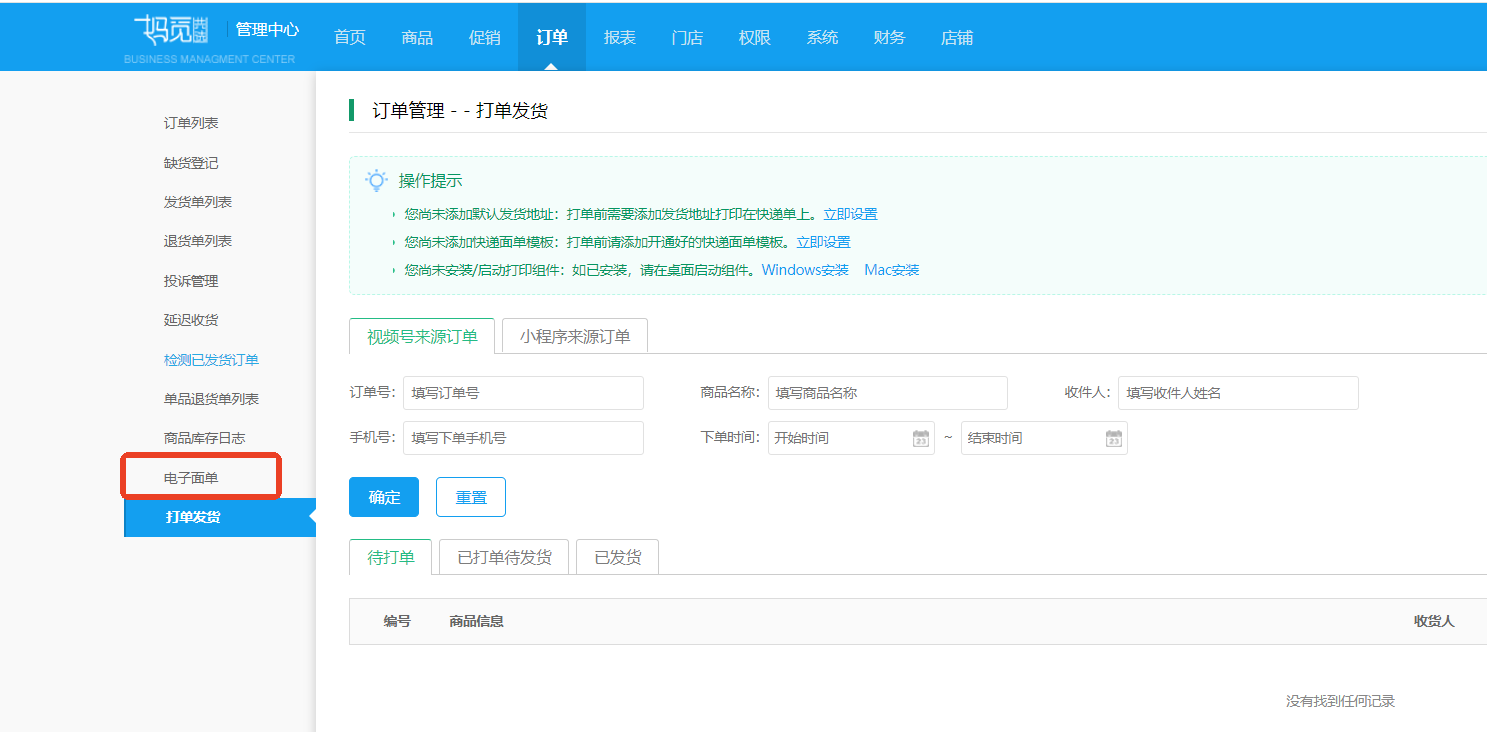Click the lightbulb 操作提示 icon
The height and width of the screenshot is (732, 1487).
(376, 181)
